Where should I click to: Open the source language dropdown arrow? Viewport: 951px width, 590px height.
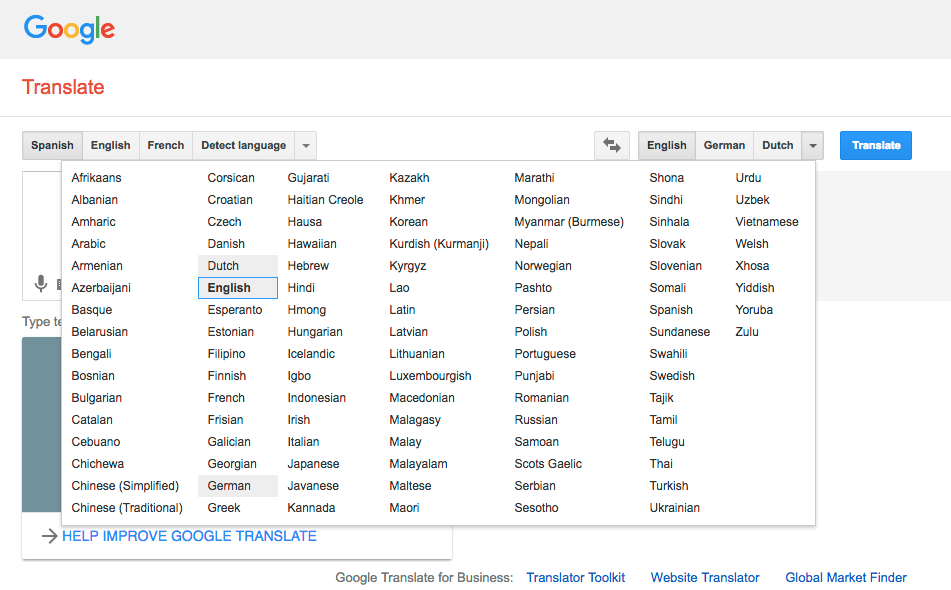pos(304,145)
